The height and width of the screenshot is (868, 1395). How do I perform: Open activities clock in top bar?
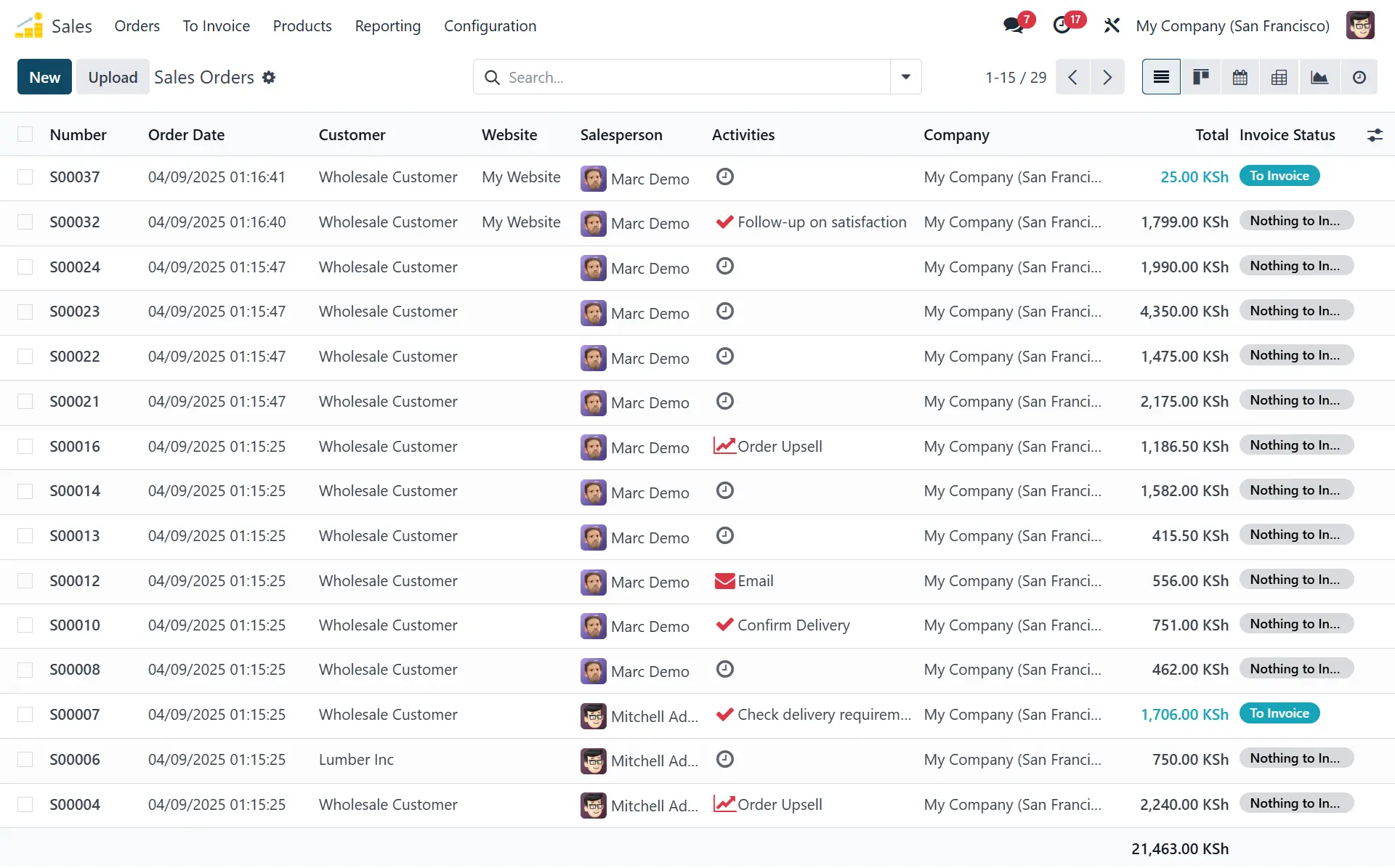coord(1062,25)
